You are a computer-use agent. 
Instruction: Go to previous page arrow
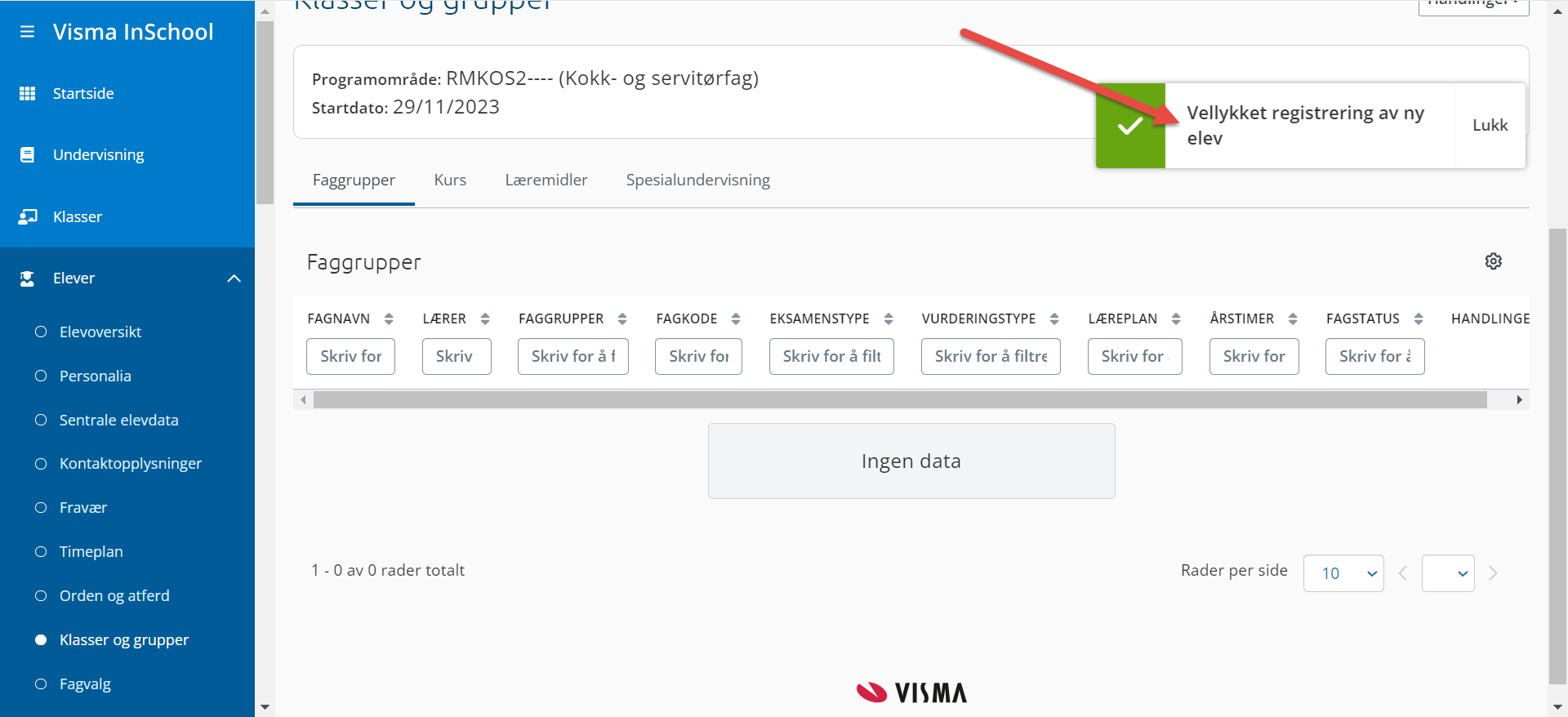pyautogui.click(x=1403, y=573)
